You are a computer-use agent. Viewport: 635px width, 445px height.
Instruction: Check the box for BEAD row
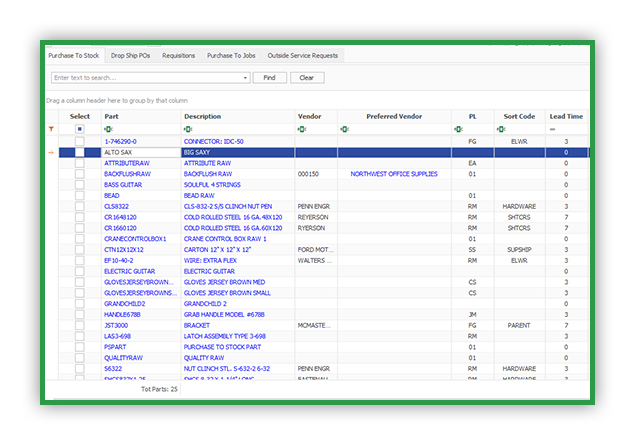[x=80, y=196]
